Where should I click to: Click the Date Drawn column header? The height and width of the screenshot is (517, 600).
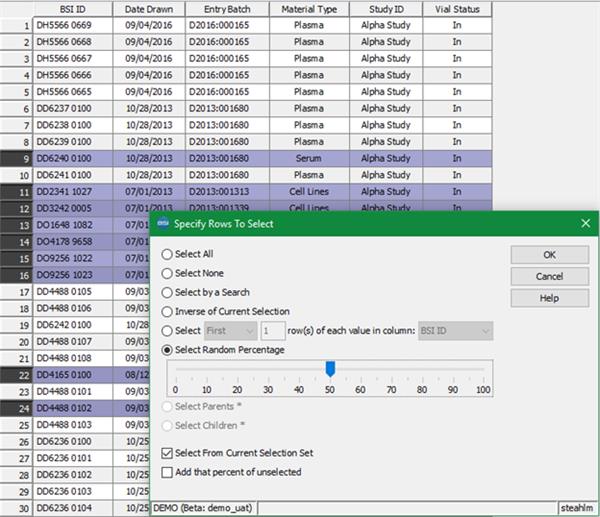pyautogui.click(x=149, y=9)
